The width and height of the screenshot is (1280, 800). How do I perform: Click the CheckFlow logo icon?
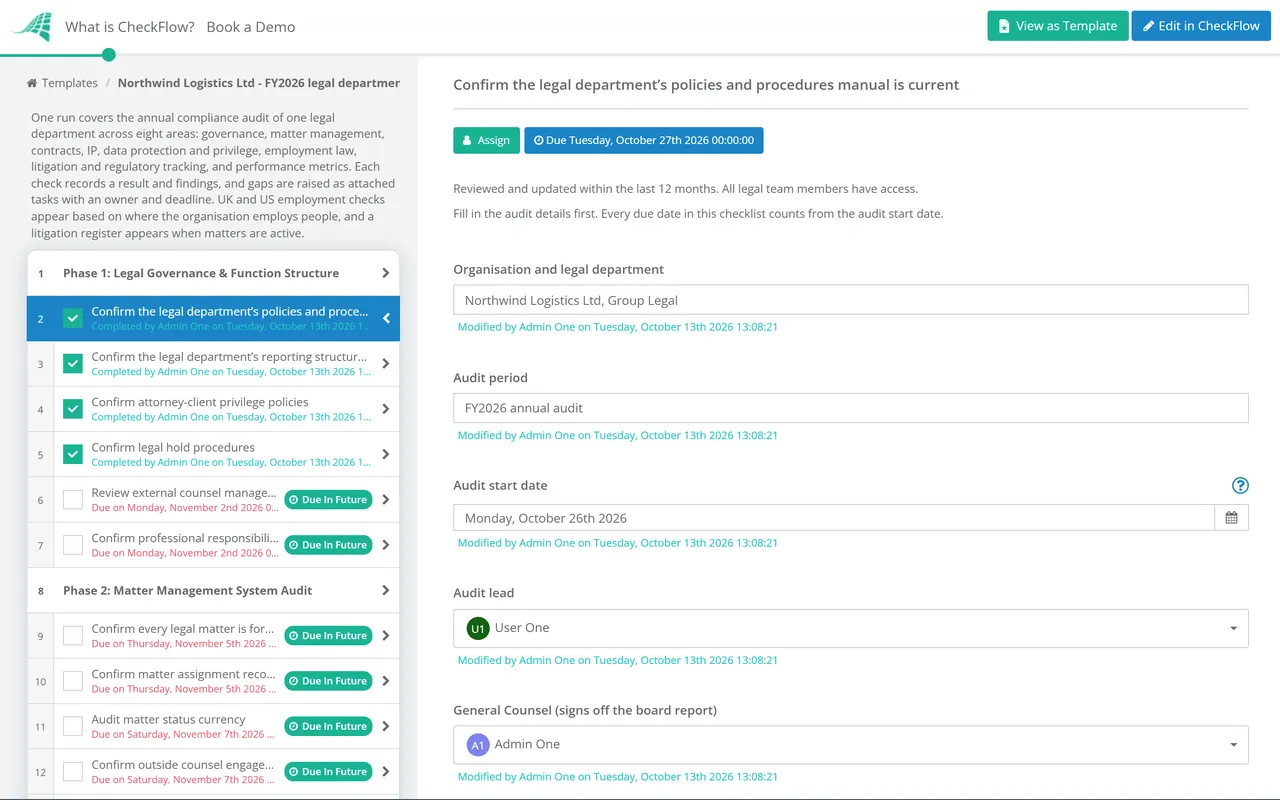31,26
